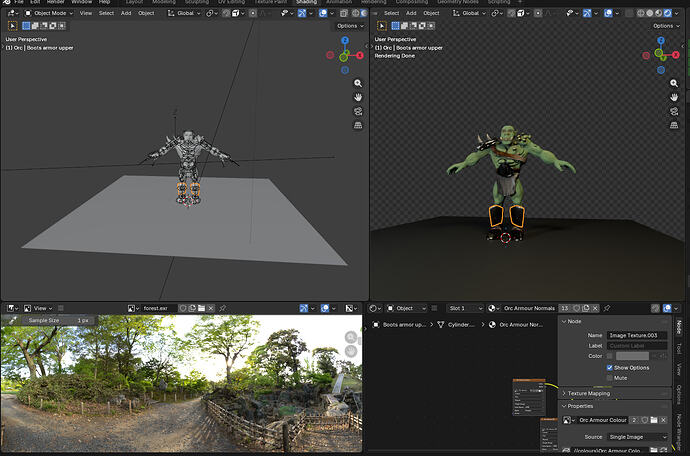690x456 pixels.
Task: Enable the Mute checkbox
Action: (x=609, y=378)
